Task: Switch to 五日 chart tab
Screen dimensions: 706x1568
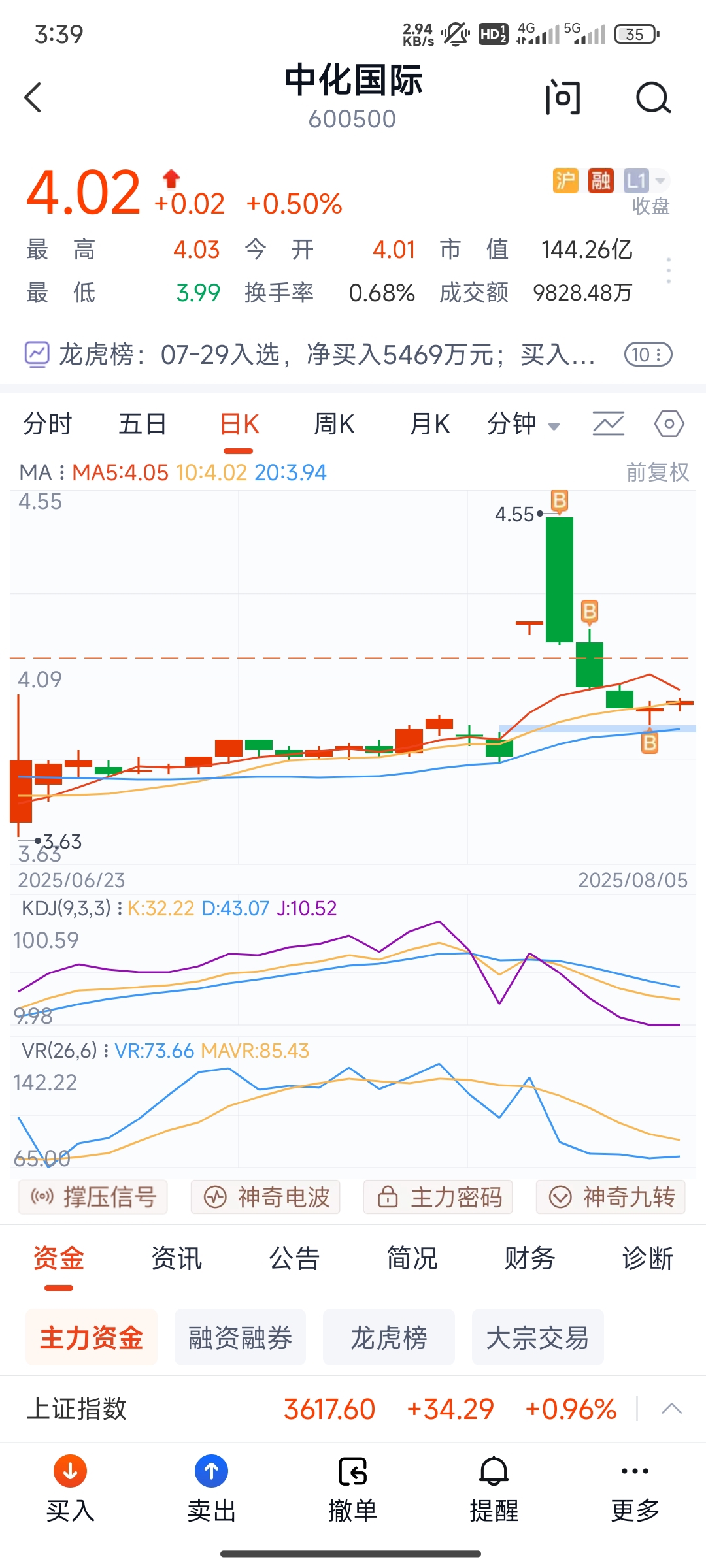Action: [143, 424]
